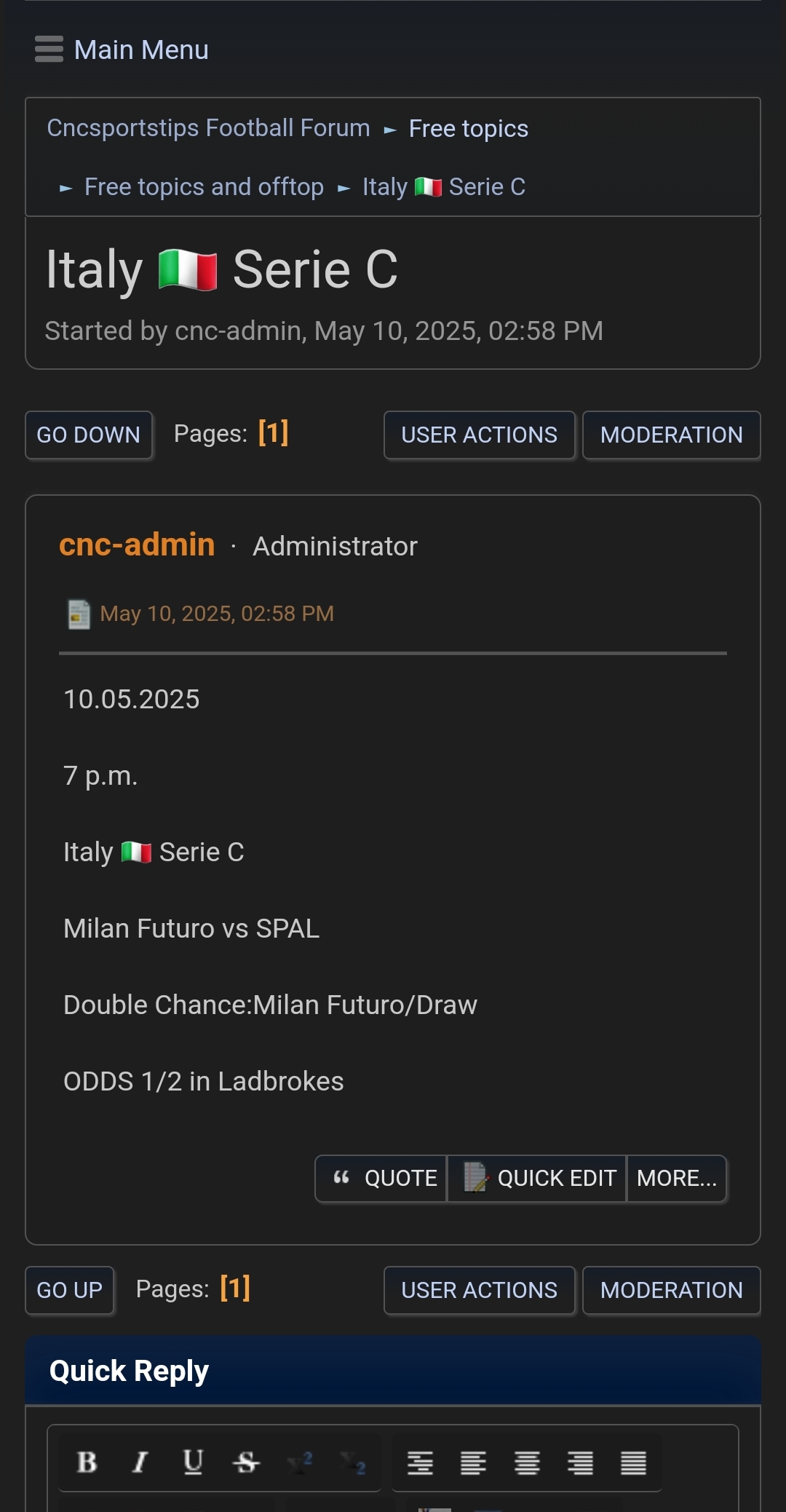Select the align right icon
The image size is (786, 1512).
pyautogui.click(x=580, y=1462)
